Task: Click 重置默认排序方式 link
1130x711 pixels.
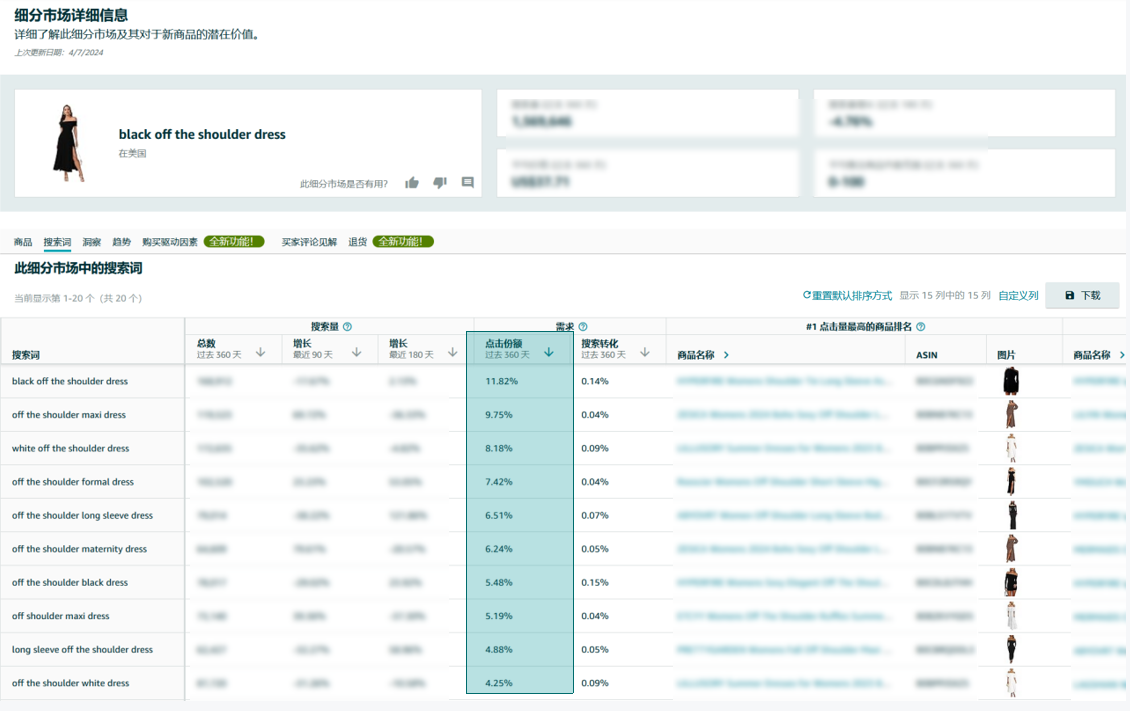Action: (847, 296)
